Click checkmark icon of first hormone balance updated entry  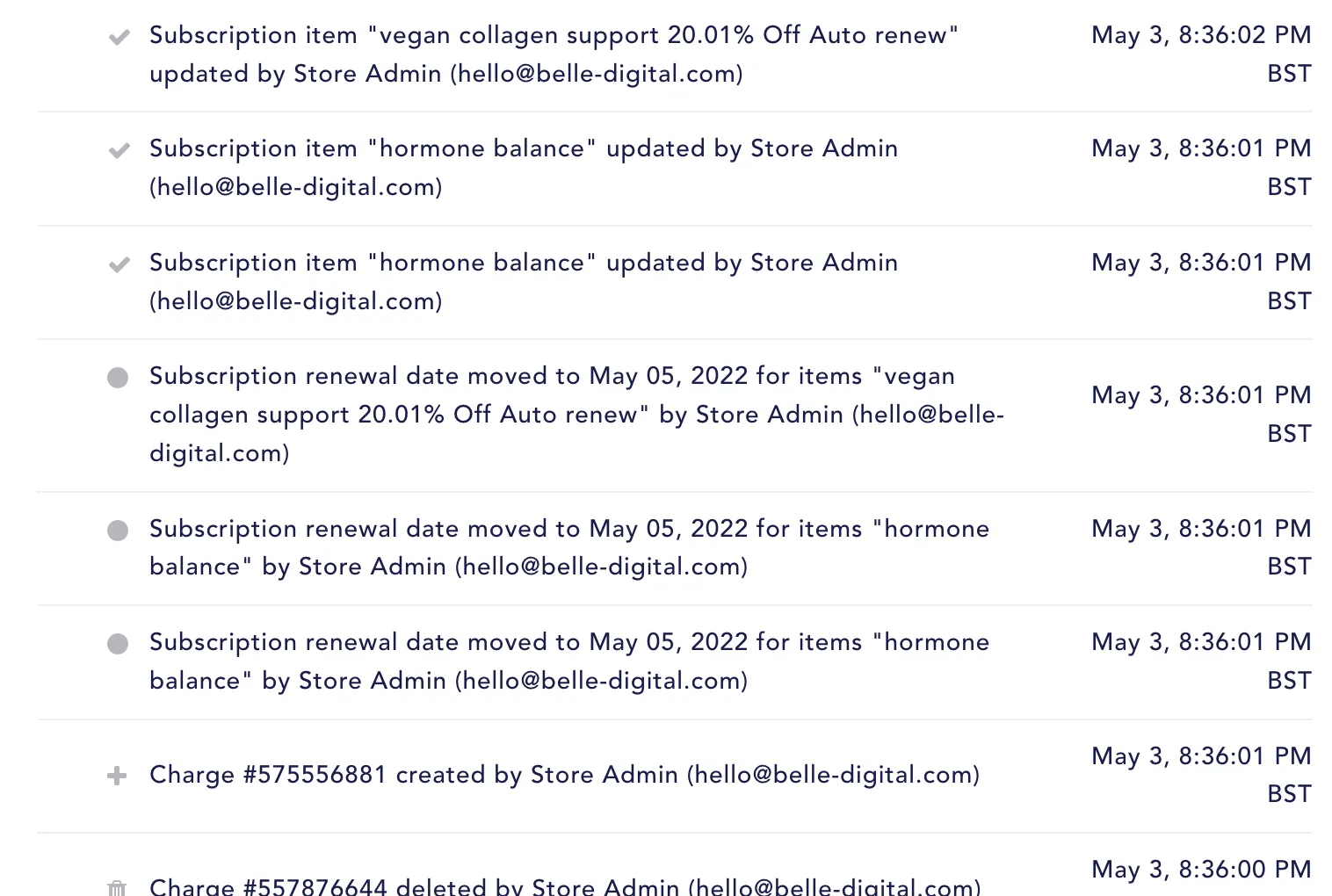(x=119, y=150)
